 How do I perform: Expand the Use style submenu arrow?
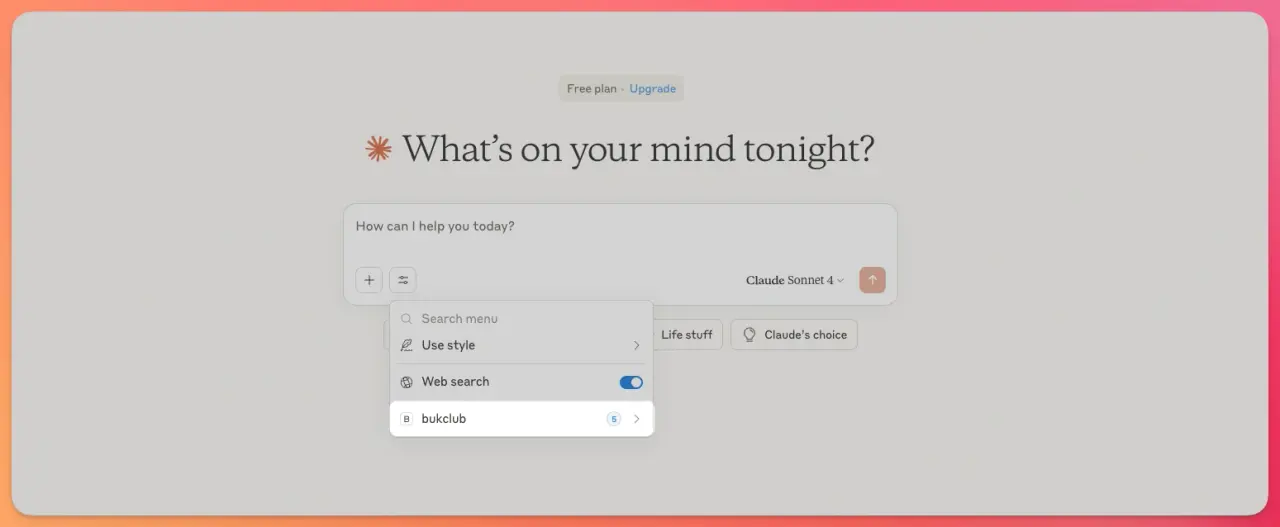click(636, 345)
